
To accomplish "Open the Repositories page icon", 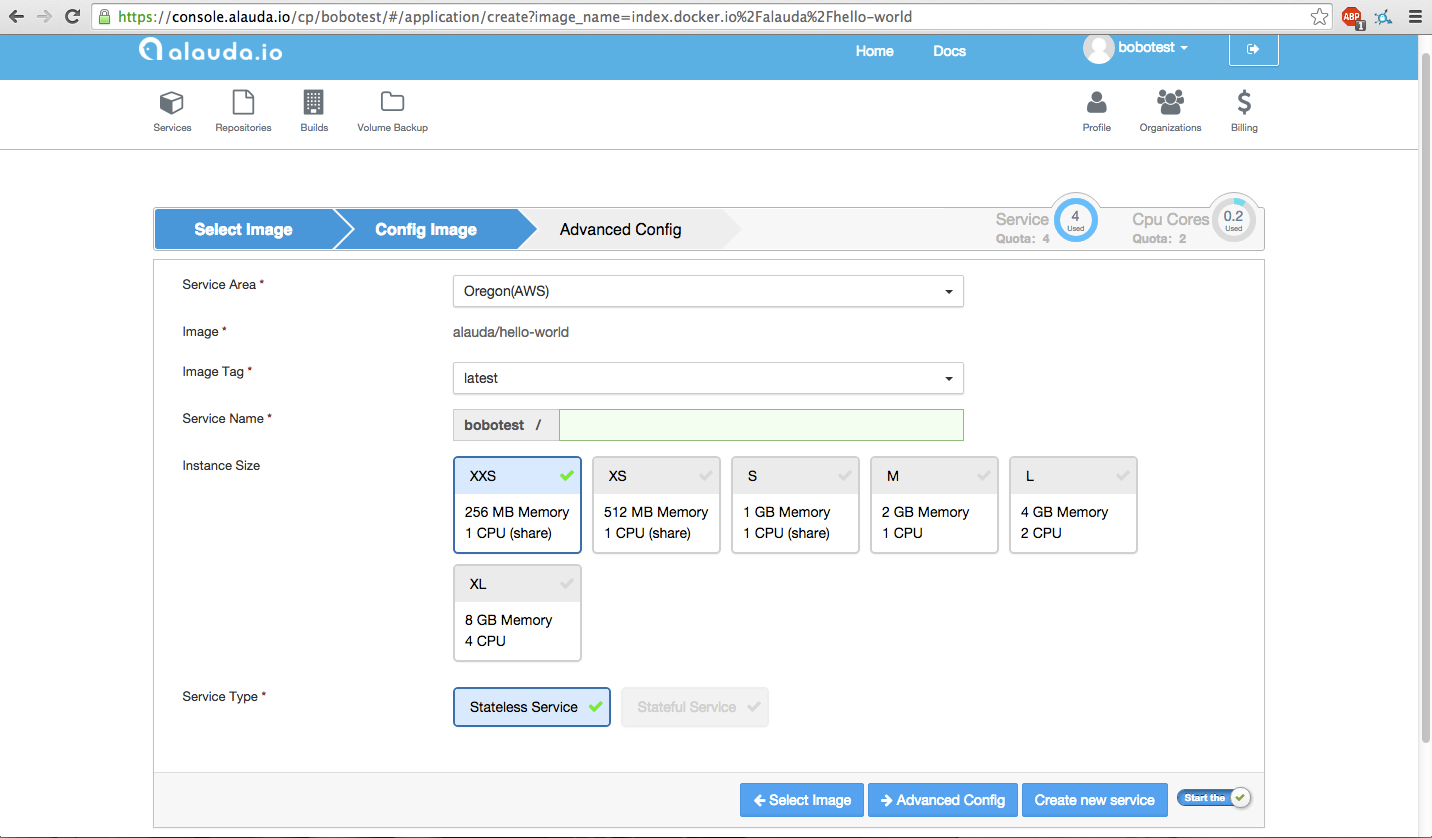I will [x=243, y=102].
